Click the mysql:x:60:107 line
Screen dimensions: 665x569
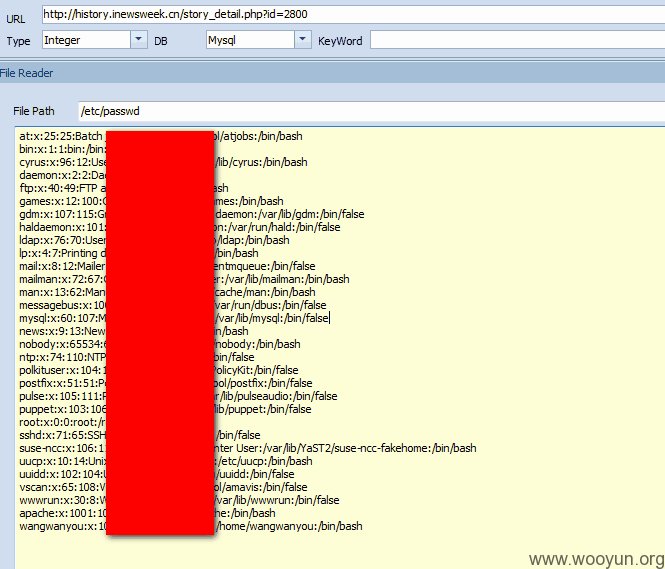click(x=174, y=318)
